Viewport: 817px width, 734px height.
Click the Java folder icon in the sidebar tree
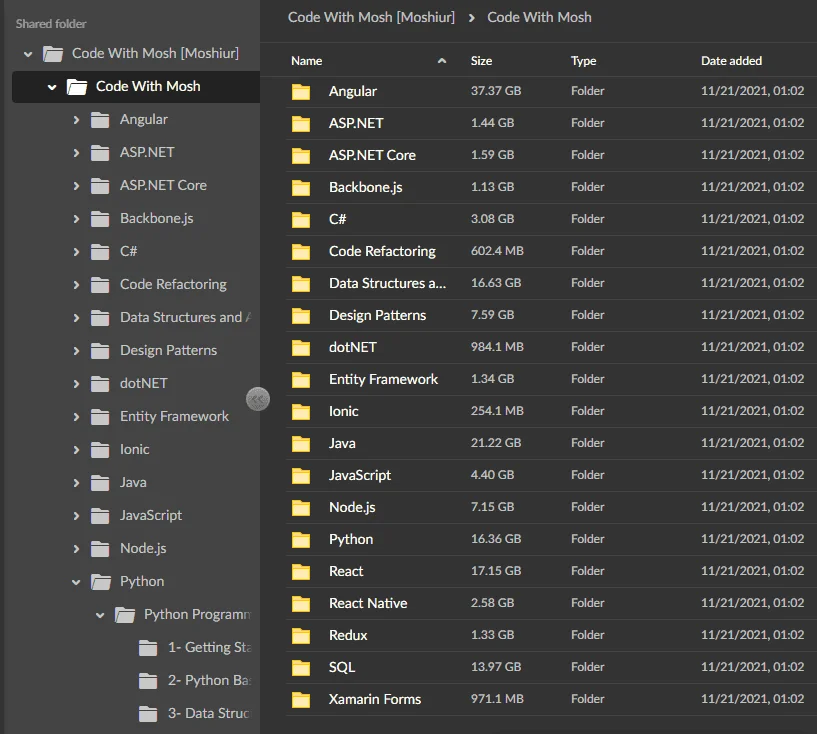pyautogui.click(x=100, y=483)
